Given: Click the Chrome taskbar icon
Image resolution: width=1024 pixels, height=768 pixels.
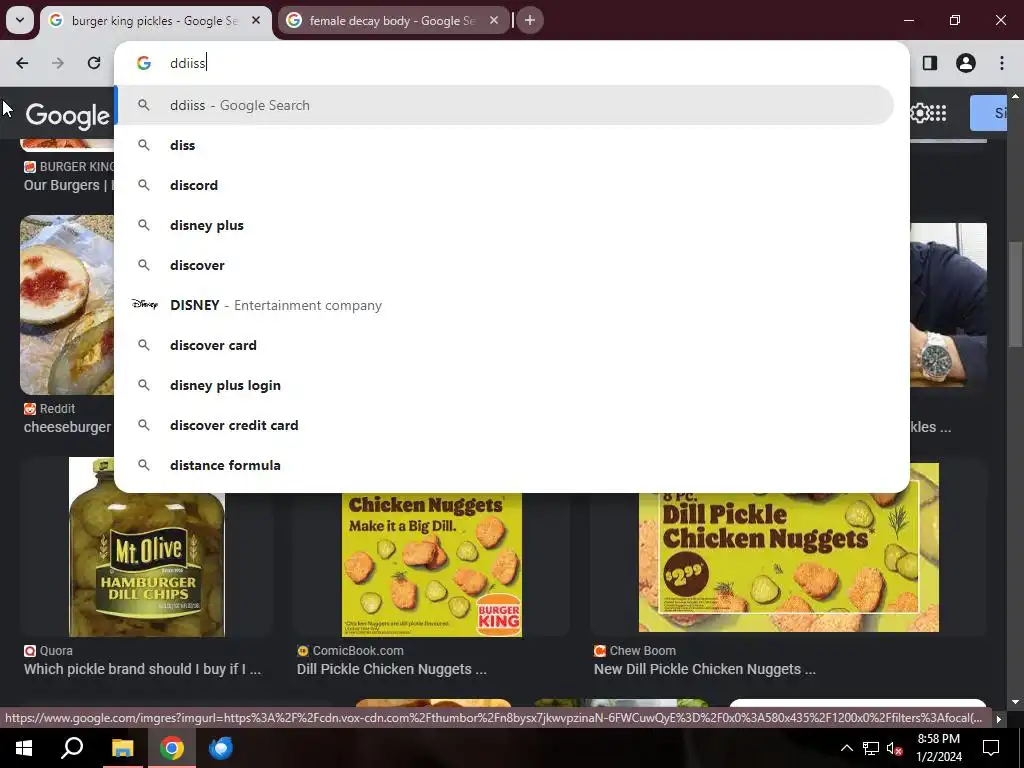Looking at the screenshot, I should tap(172, 748).
